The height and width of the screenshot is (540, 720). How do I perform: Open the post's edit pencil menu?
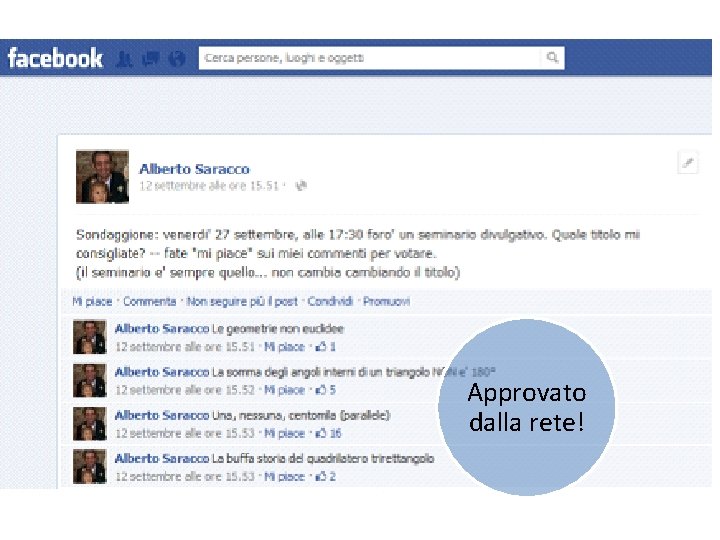[x=687, y=163]
